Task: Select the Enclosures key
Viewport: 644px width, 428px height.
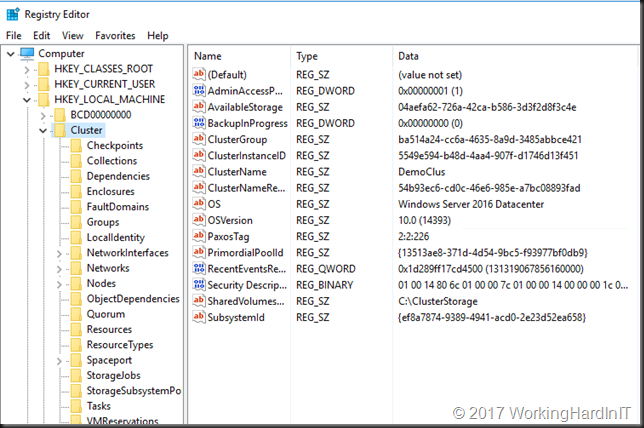Action: click(110, 191)
